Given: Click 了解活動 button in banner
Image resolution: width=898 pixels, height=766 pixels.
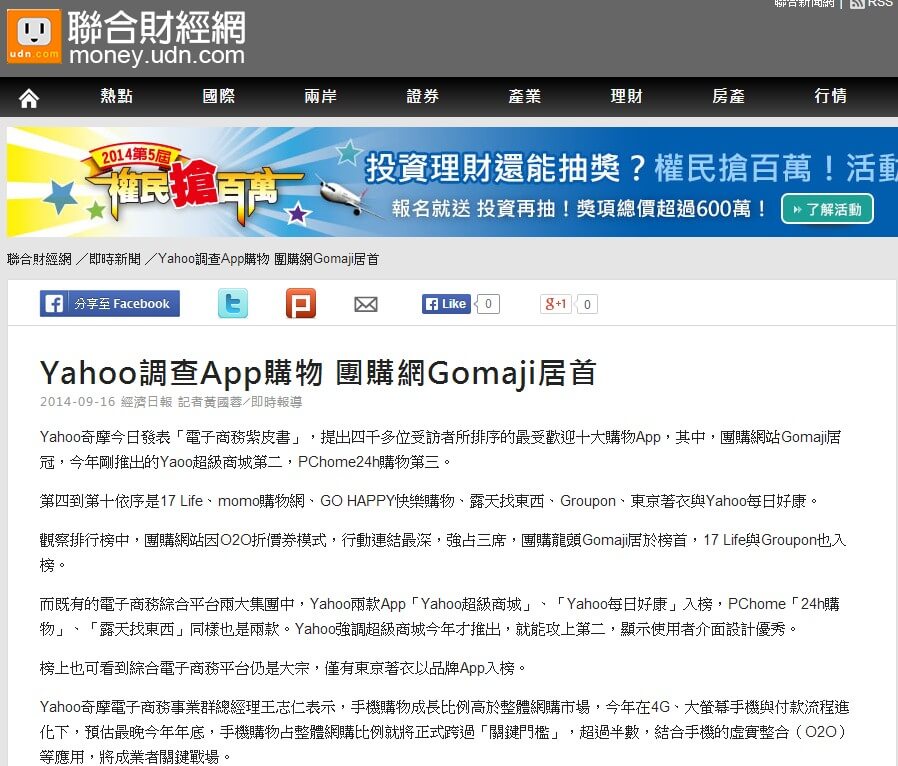Looking at the screenshot, I should coord(827,209).
